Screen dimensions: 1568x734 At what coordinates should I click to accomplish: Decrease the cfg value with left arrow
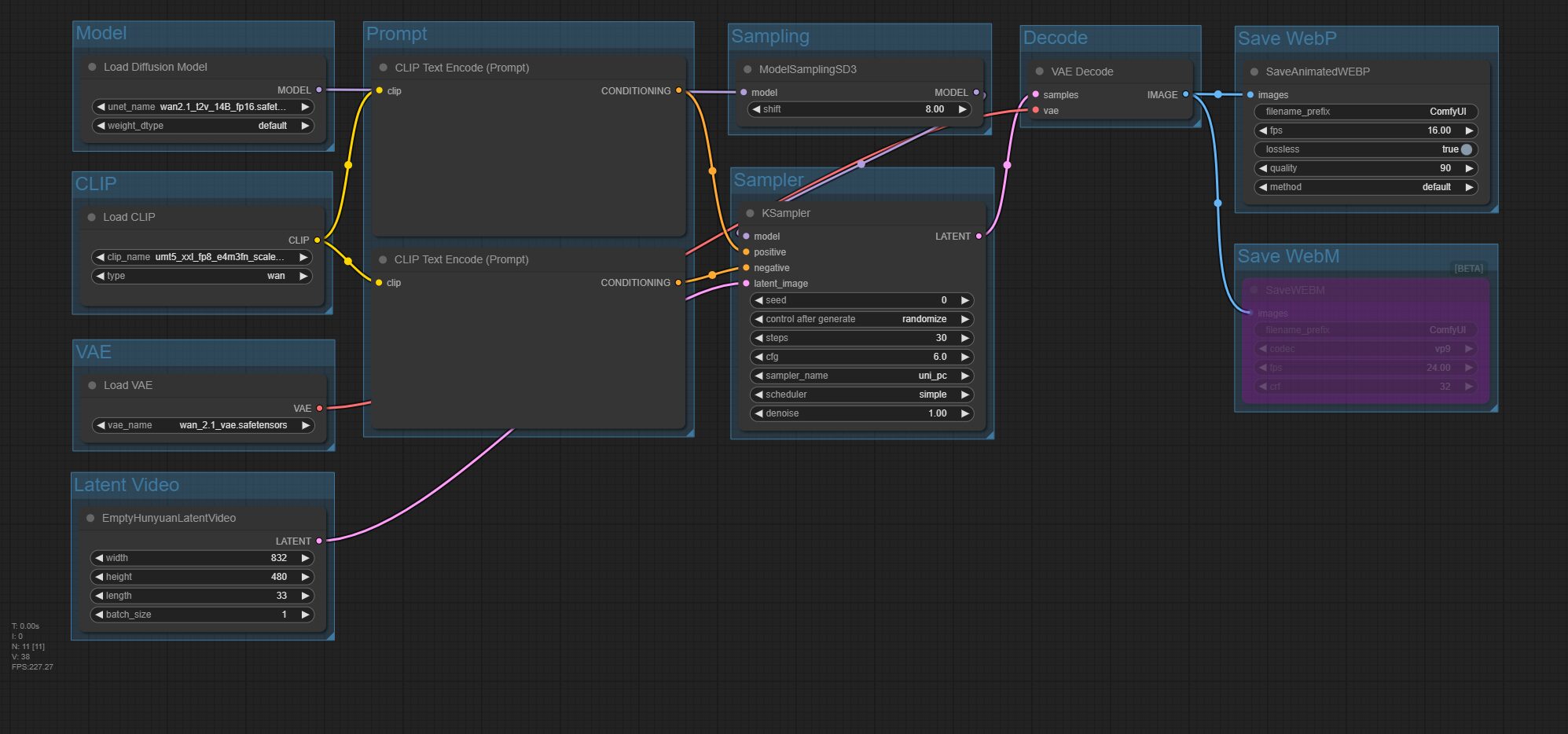[758, 357]
